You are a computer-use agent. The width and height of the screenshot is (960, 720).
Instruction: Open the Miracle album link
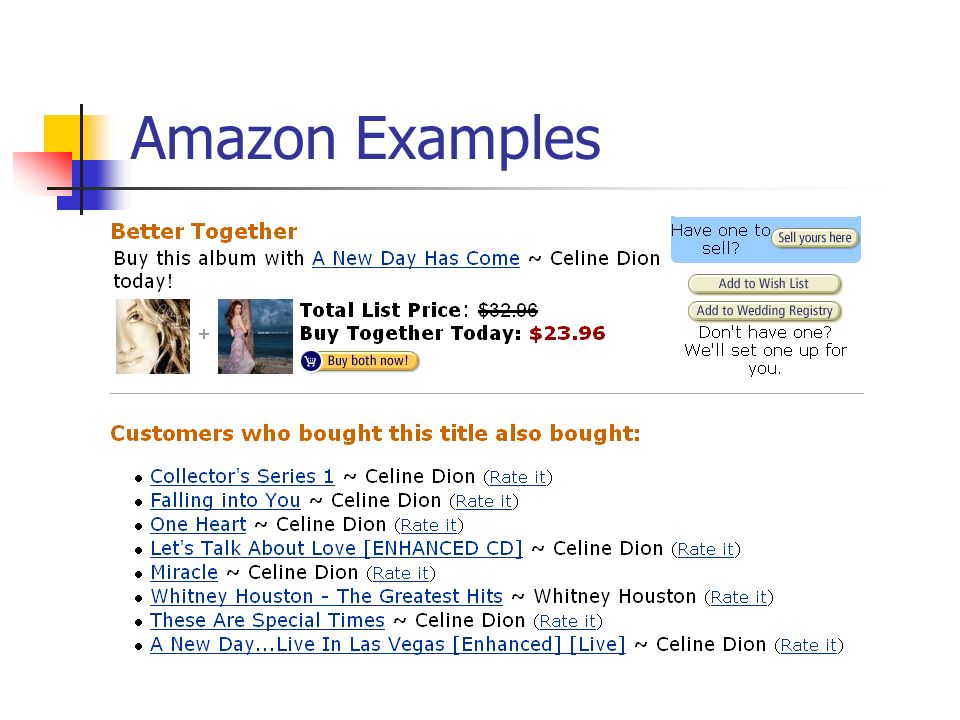coord(184,572)
